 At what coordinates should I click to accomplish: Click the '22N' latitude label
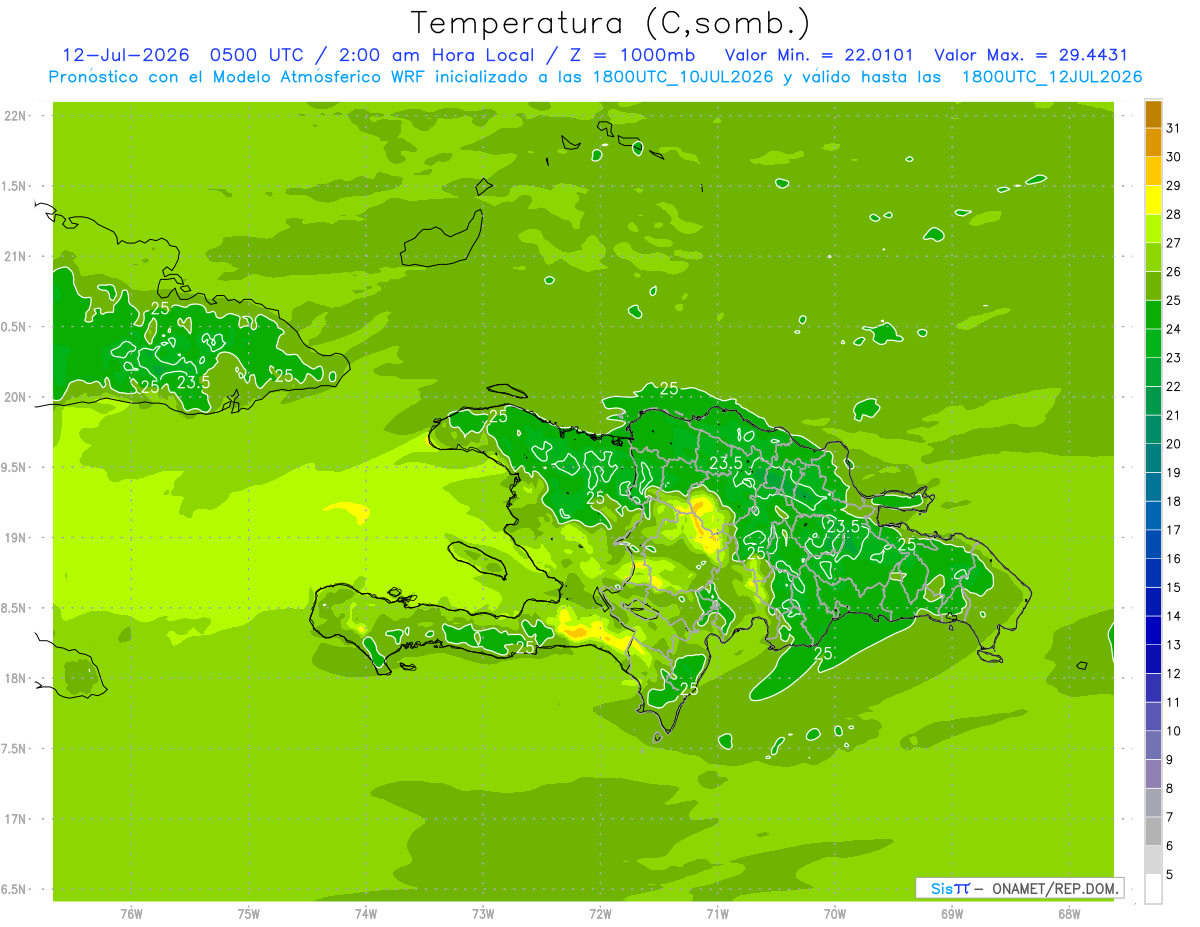[x=15, y=116]
